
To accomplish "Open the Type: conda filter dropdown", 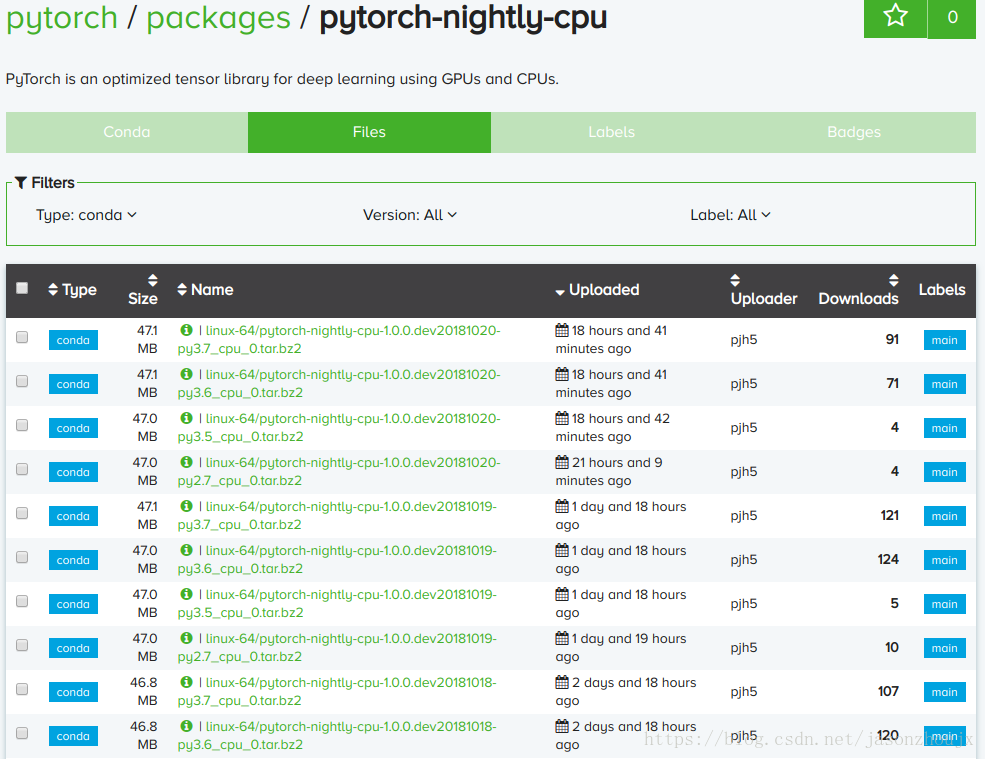I will click(x=86, y=215).
